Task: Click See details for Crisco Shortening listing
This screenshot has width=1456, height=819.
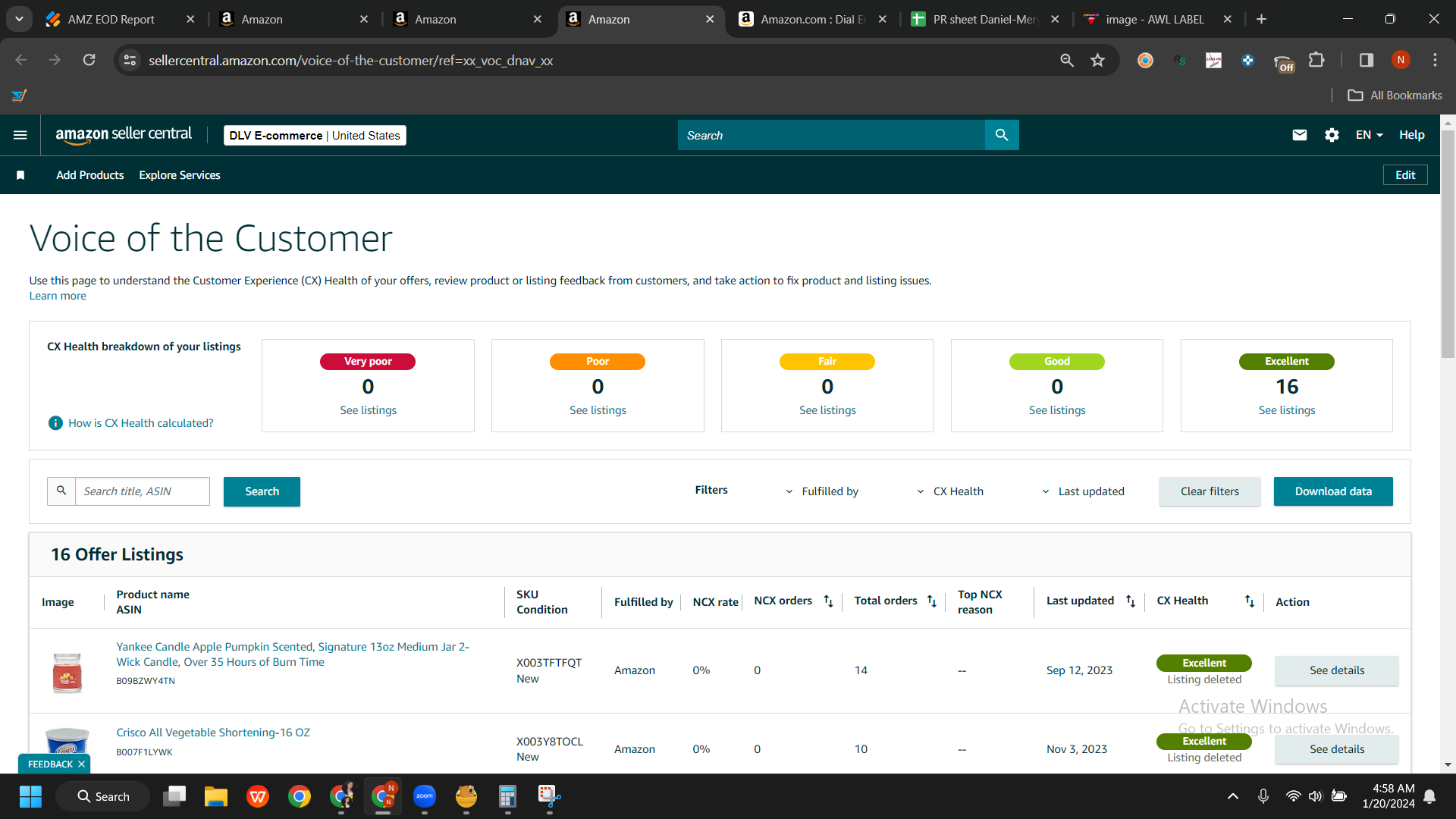Action: (x=1336, y=749)
